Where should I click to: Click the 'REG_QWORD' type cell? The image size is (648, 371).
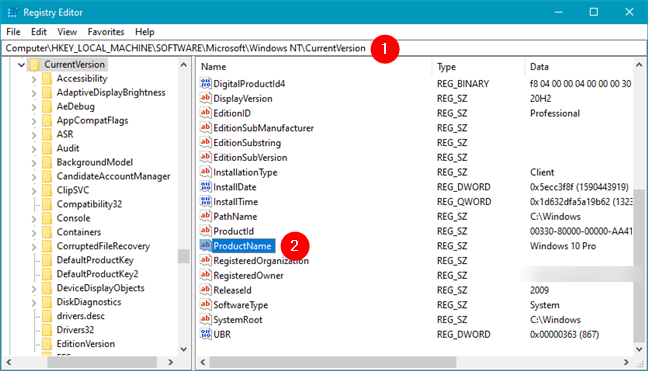coord(464,202)
